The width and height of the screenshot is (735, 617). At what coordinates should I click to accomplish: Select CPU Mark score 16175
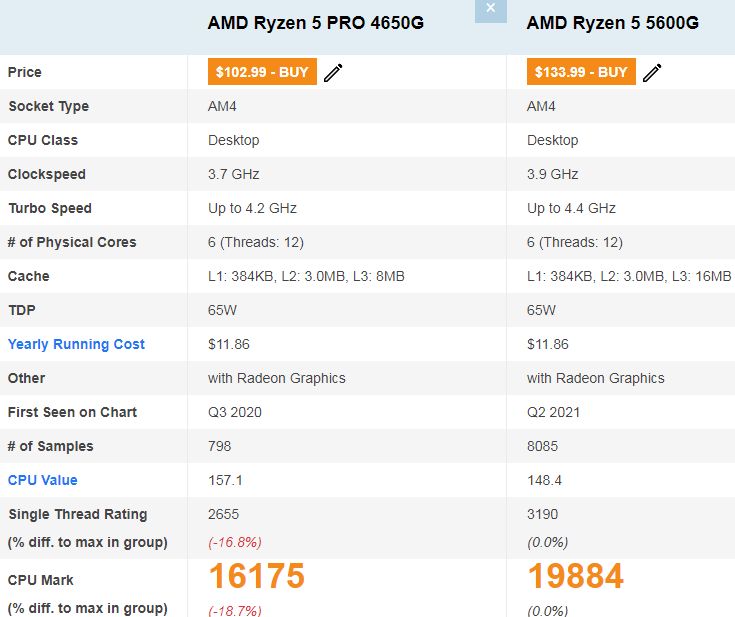click(x=257, y=576)
